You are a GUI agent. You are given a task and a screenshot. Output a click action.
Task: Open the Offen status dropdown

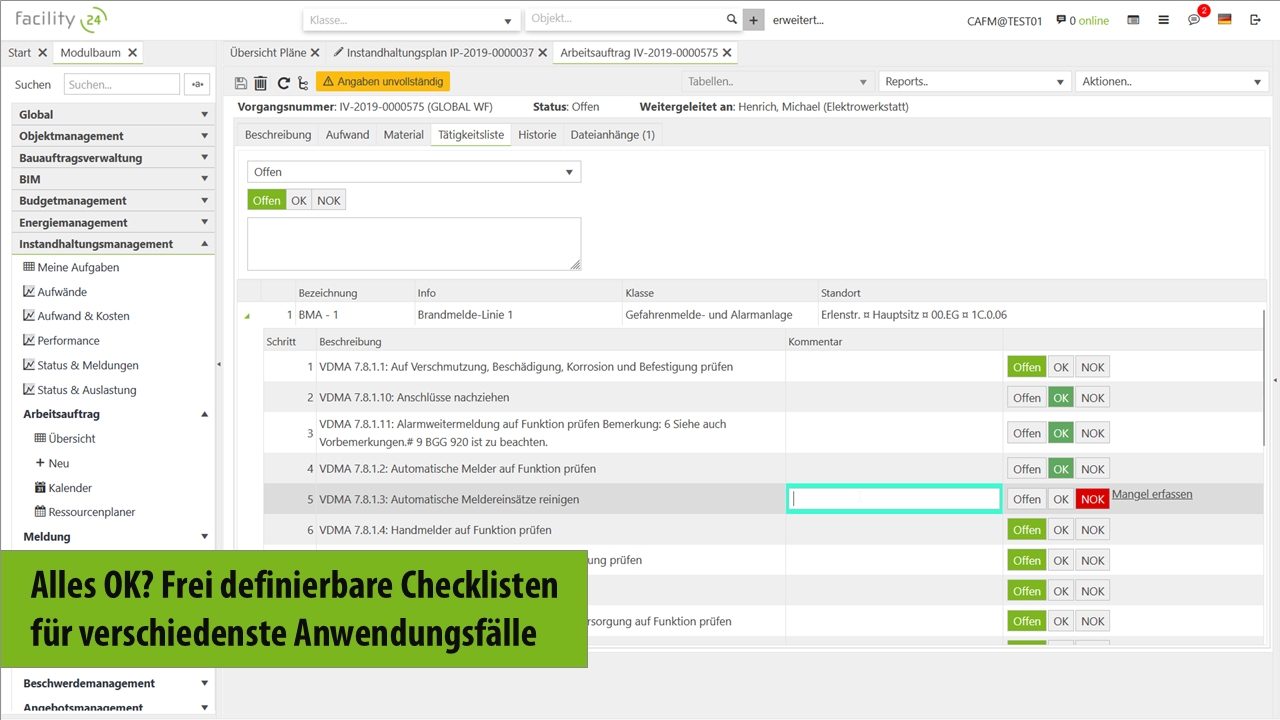[x=414, y=172]
